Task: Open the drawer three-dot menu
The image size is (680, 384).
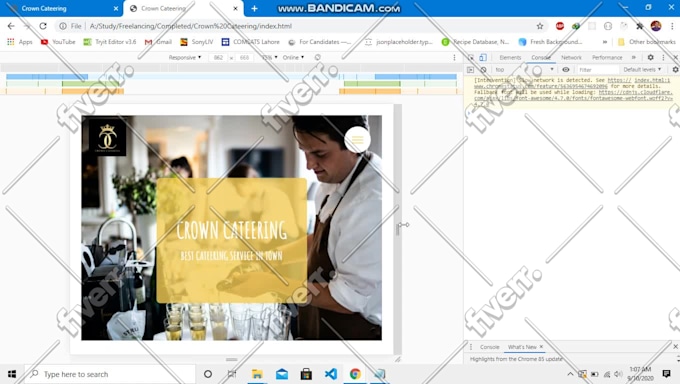Action: [x=471, y=347]
